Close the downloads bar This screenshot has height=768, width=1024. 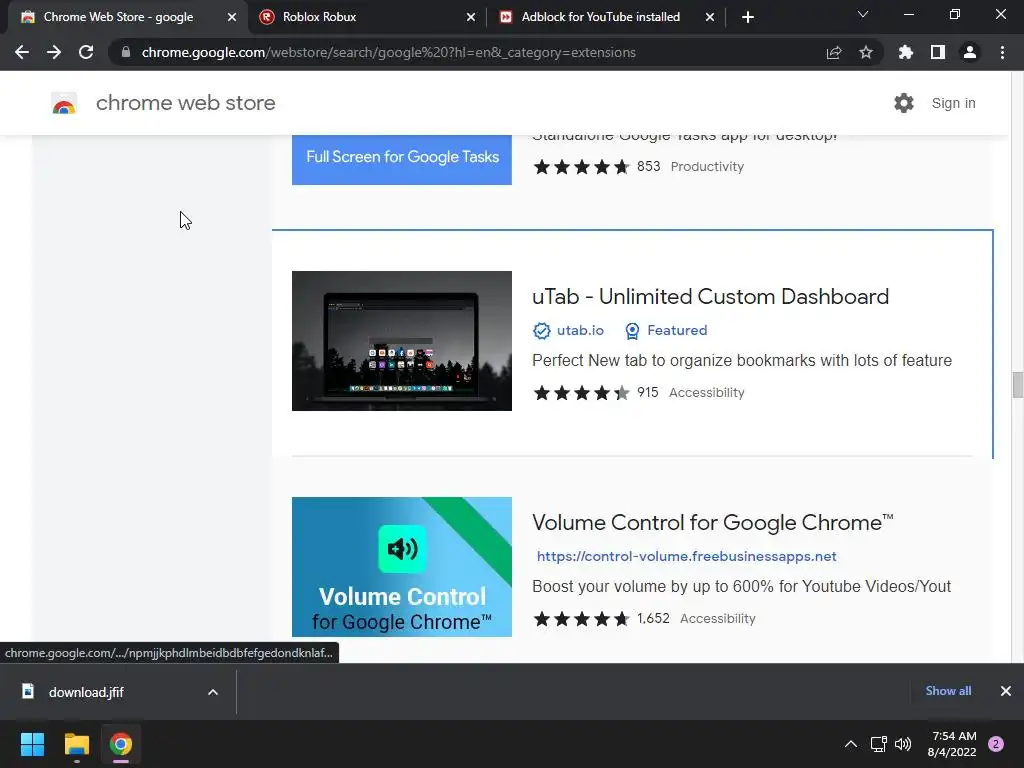[x=1006, y=691]
